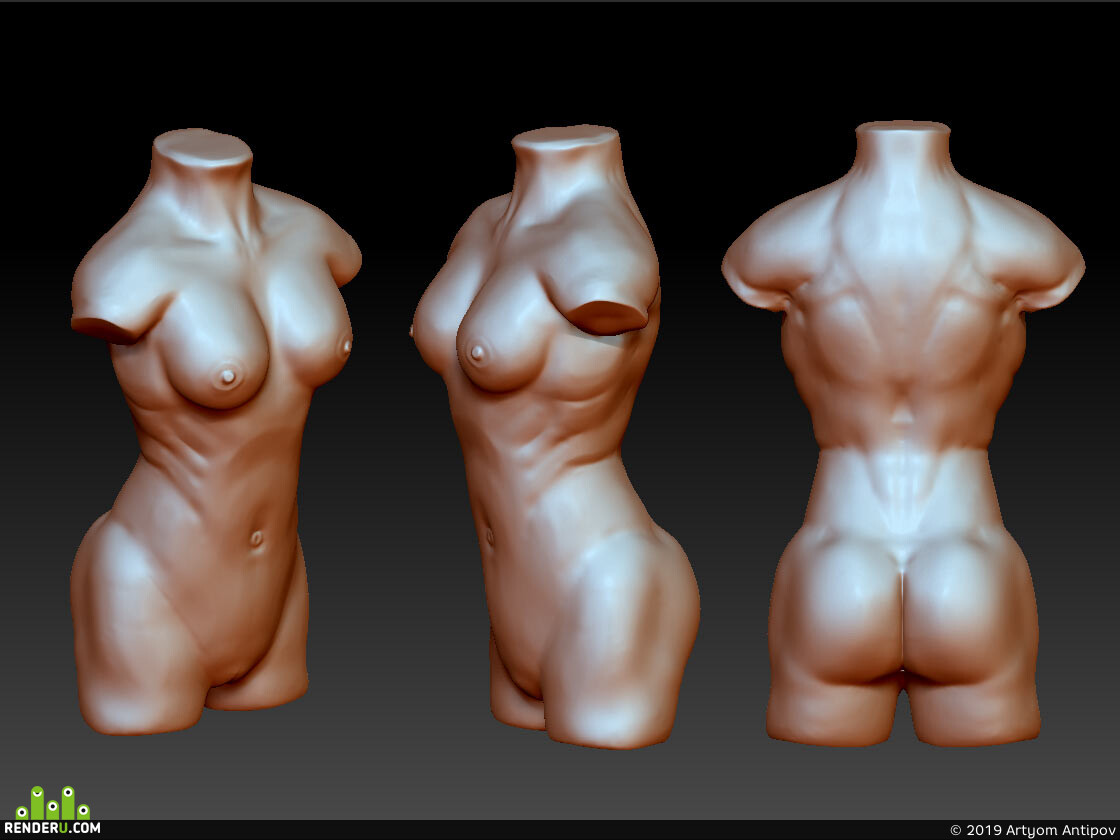
Task: Select the middle three-quarter-view torso sculpt
Action: pyautogui.click(x=556, y=436)
